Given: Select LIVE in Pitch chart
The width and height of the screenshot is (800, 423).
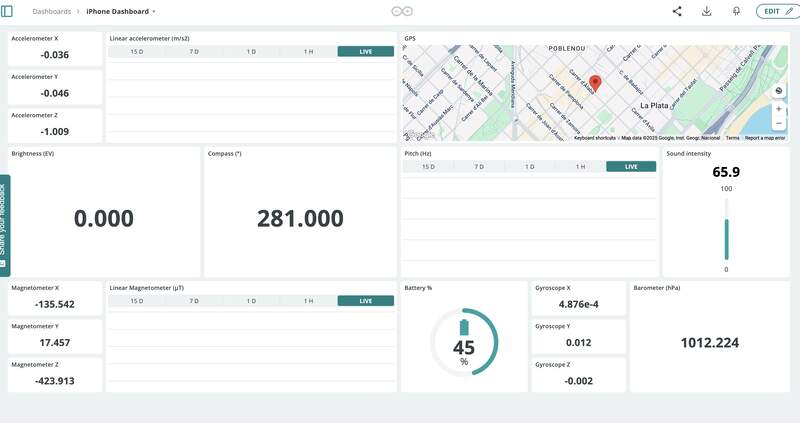Looking at the screenshot, I should point(631,166).
